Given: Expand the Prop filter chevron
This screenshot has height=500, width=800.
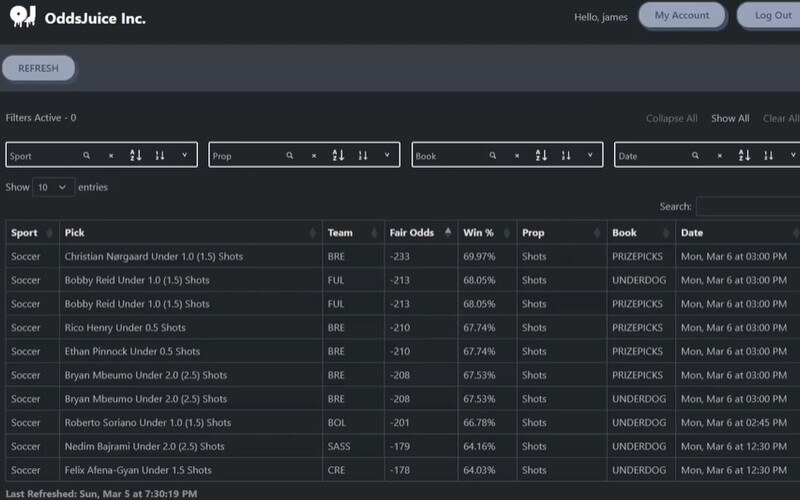Looking at the screenshot, I should coord(387,155).
